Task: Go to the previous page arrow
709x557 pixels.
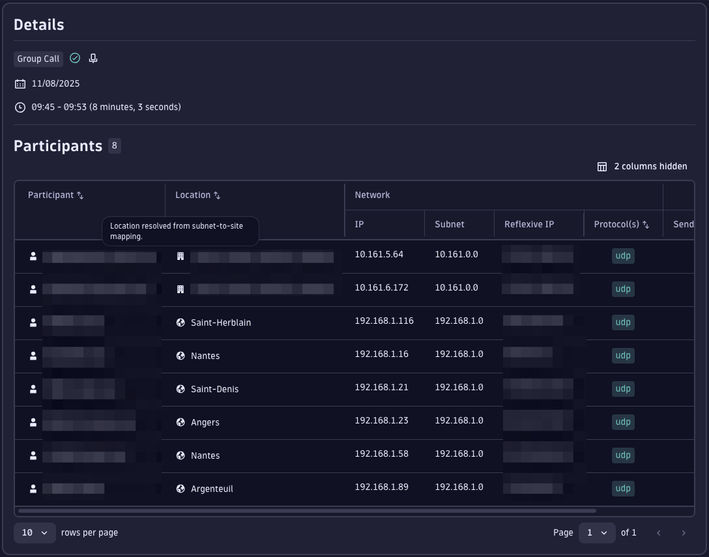Action: (659, 533)
